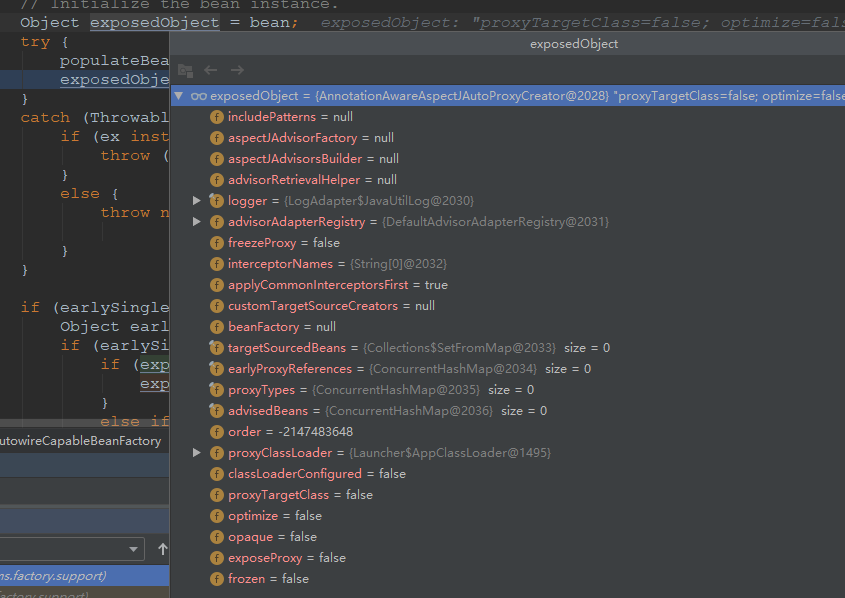Select the targetSourcedBeans field row
This screenshot has height=598, width=845.
[x=293, y=348]
